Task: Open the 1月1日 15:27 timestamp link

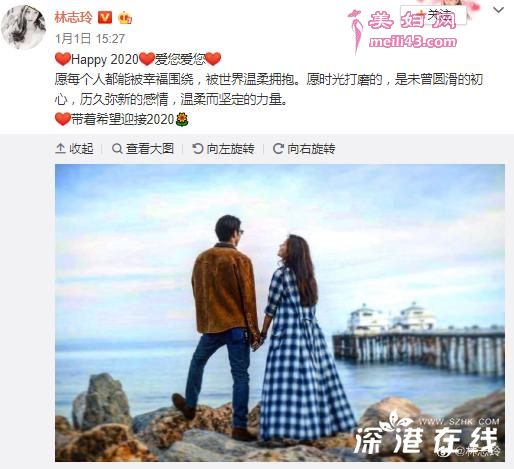Action: tap(90, 39)
